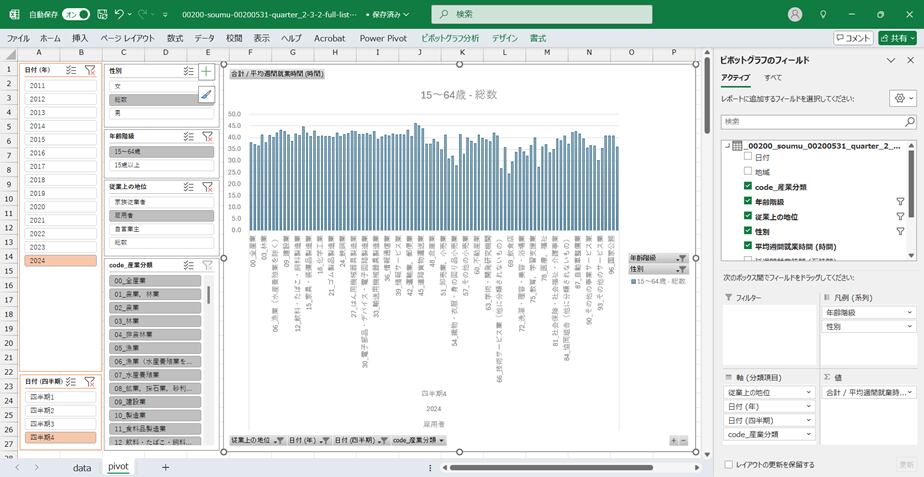Viewport: 924px width, 477px height.
Task: Toggle the 自動保存 autosave switch
Action: pyautogui.click(x=76, y=14)
